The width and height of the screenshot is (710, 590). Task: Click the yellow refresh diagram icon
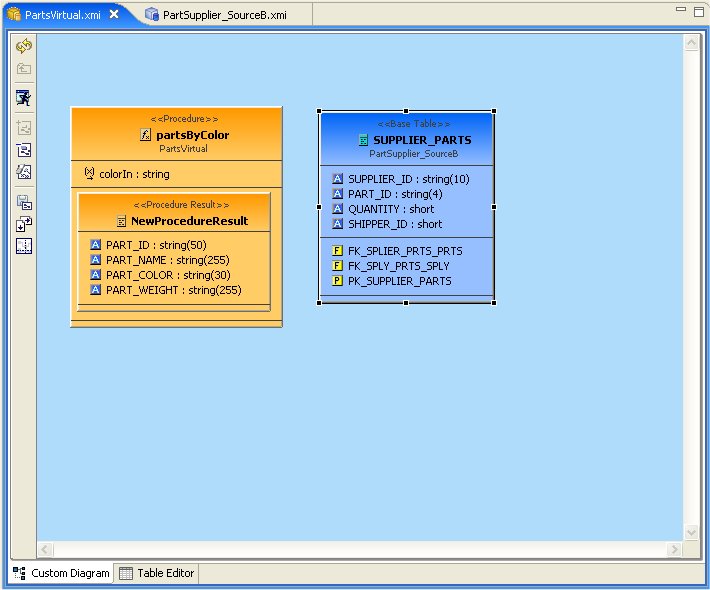(x=24, y=46)
